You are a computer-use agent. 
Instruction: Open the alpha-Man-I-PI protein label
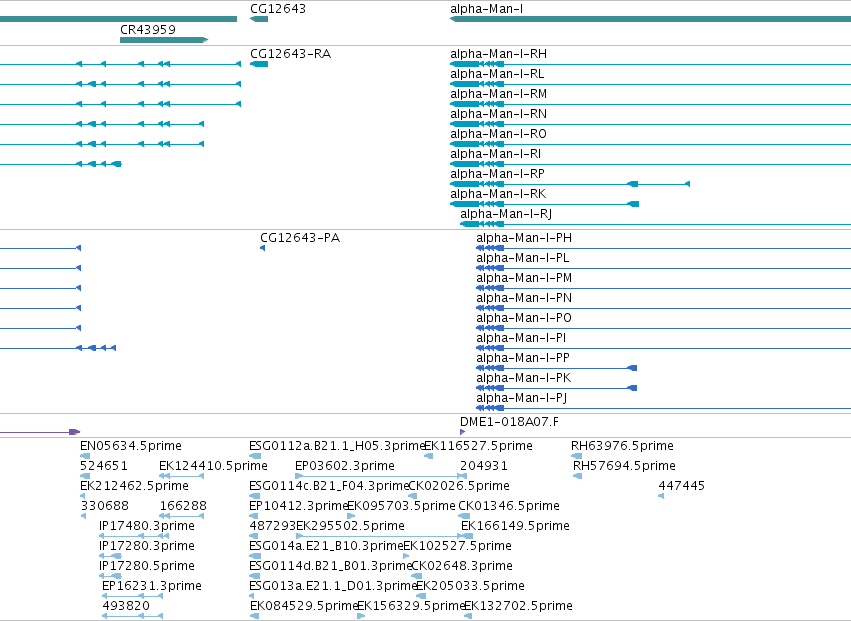[x=521, y=338]
